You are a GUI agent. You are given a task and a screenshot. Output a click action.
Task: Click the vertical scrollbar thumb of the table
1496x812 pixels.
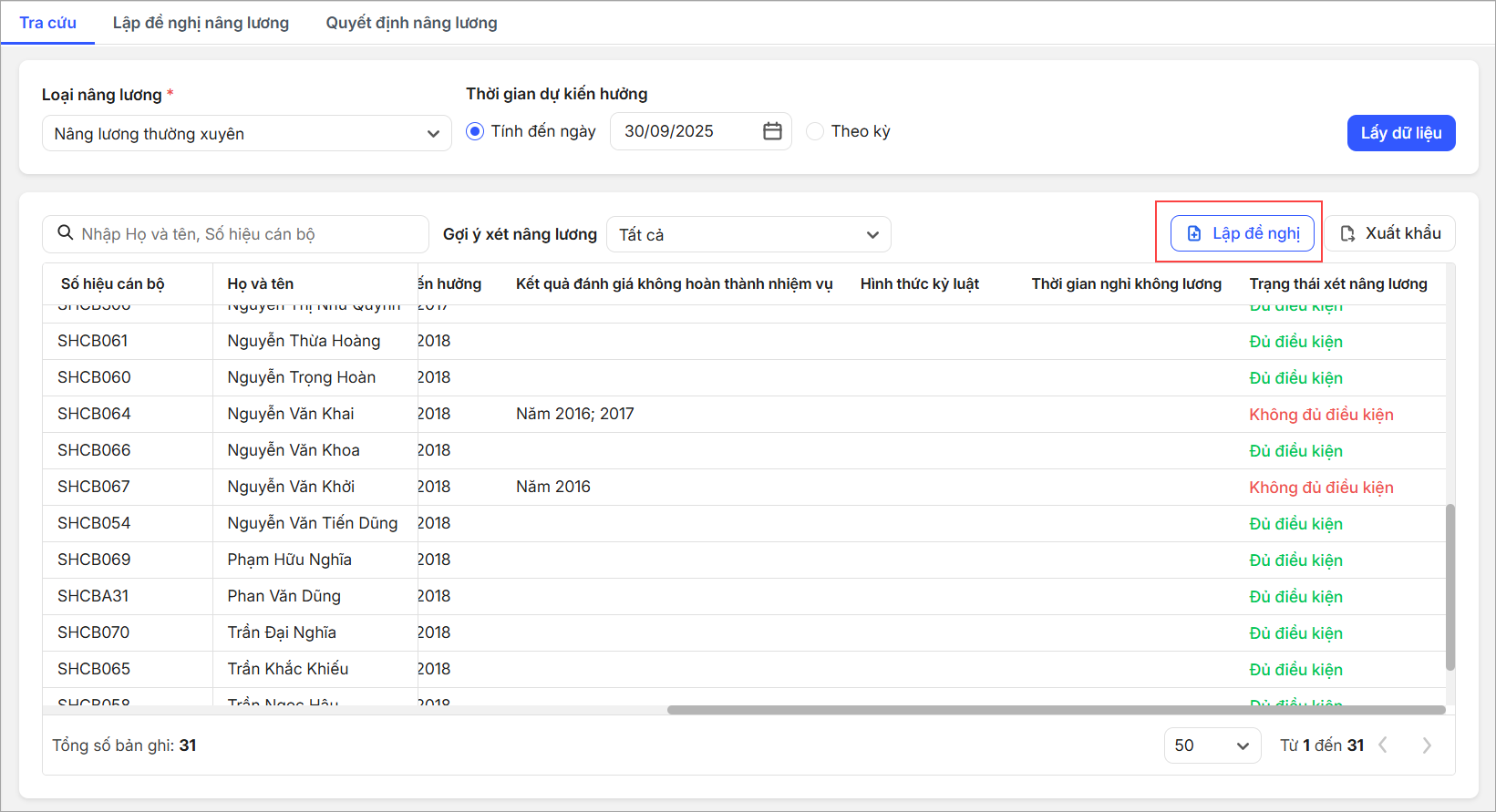coord(1450,587)
